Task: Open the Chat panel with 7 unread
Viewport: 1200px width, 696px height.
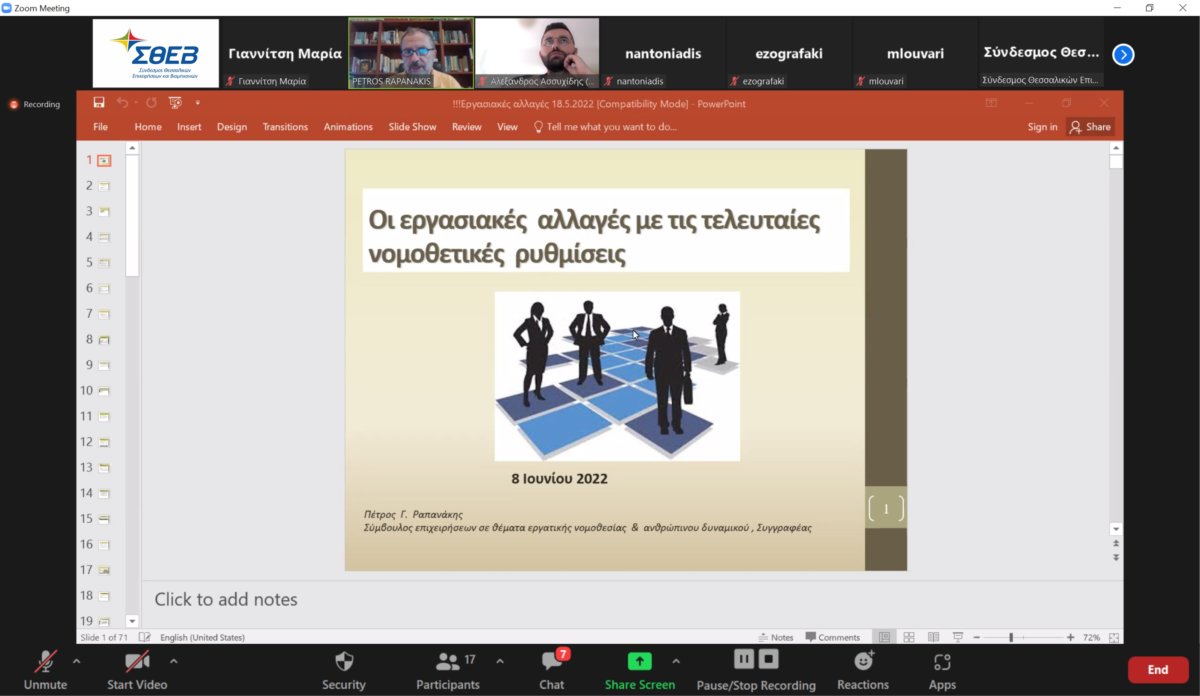Action: coord(551,662)
